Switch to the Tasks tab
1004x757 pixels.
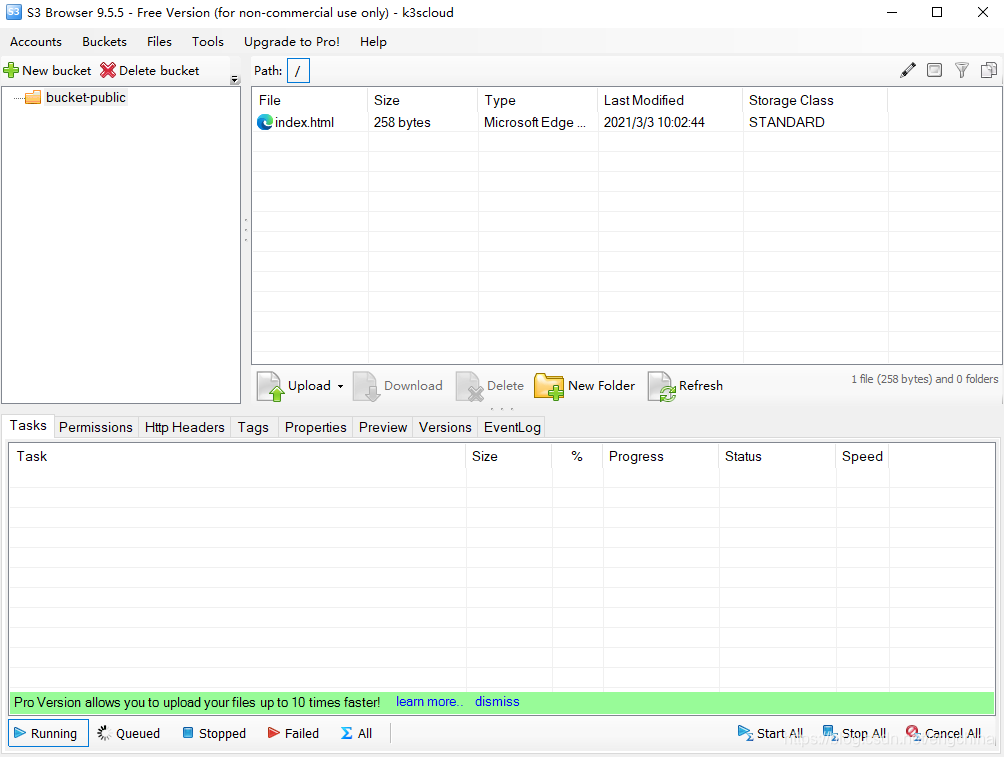(x=28, y=425)
